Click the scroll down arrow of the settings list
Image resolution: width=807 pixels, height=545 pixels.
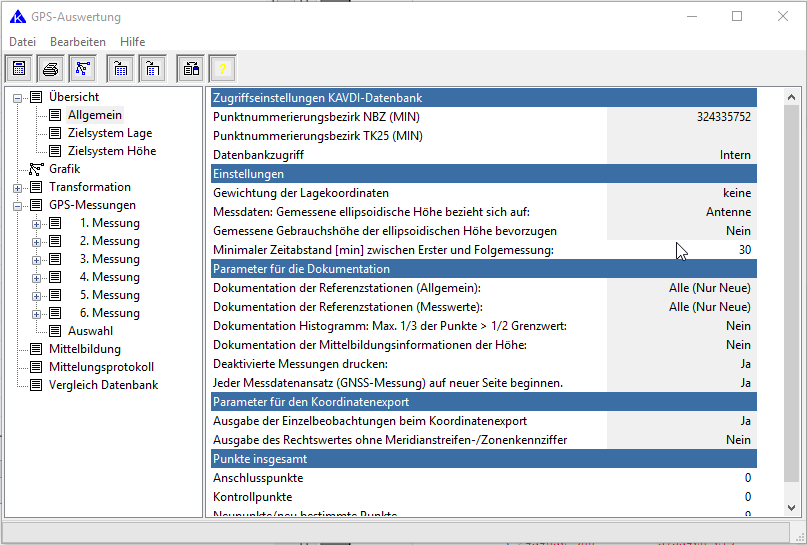click(x=790, y=509)
